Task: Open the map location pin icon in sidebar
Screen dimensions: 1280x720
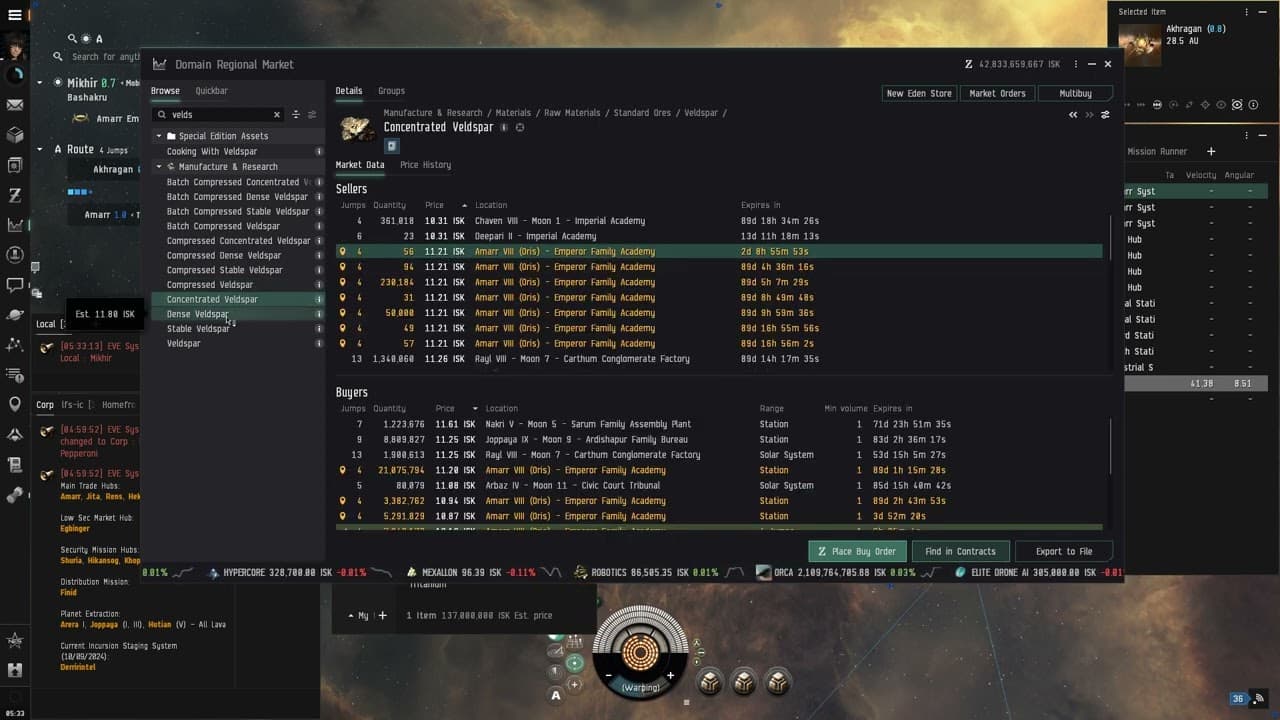Action: coord(15,405)
